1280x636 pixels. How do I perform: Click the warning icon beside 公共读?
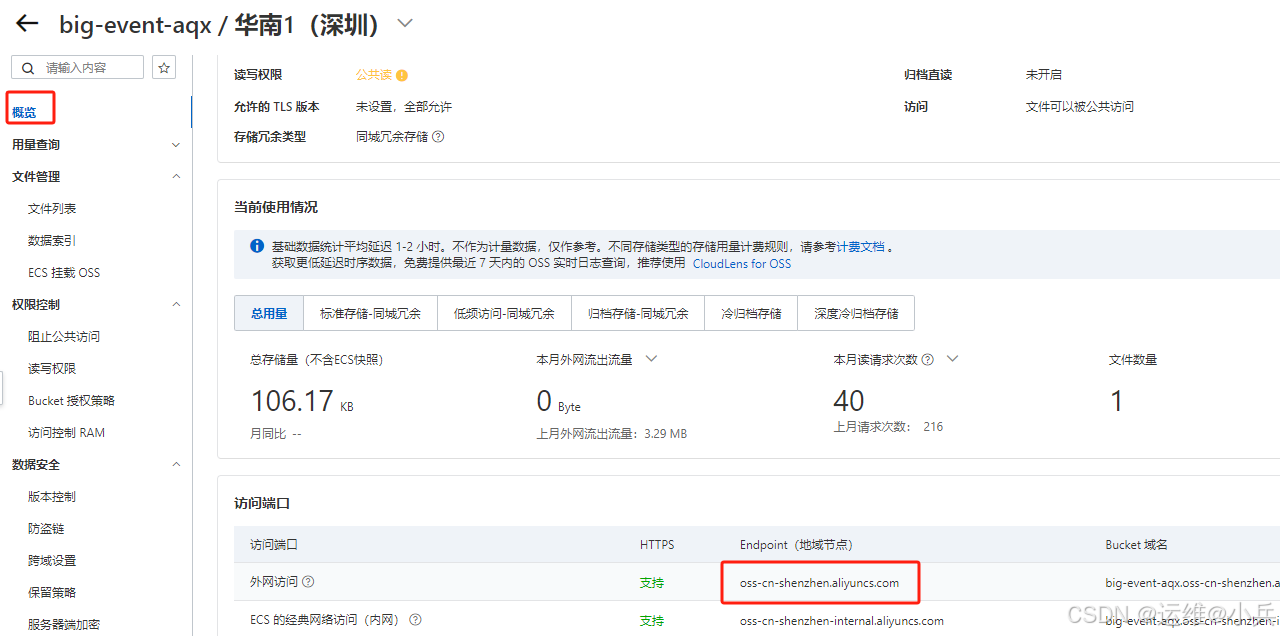[x=402, y=75]
